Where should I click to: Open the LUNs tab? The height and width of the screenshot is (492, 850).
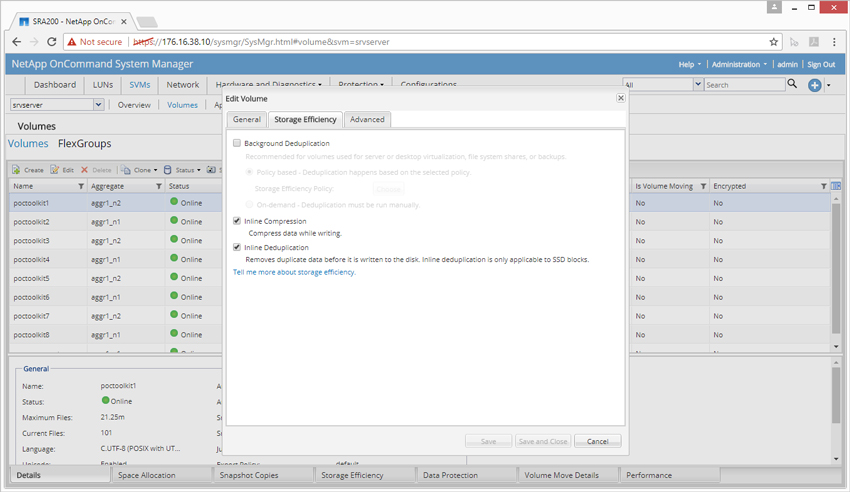tap(102, 85)
